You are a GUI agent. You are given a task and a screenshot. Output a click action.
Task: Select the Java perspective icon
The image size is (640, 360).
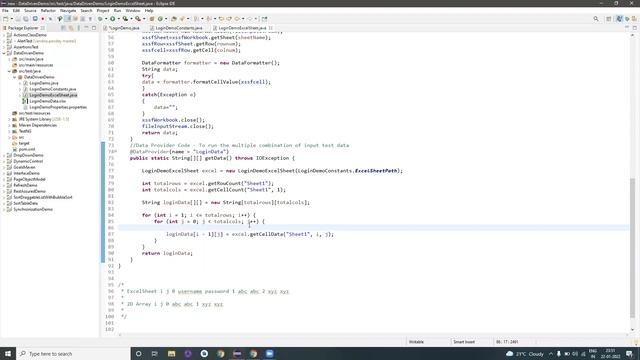coord(620,19)
